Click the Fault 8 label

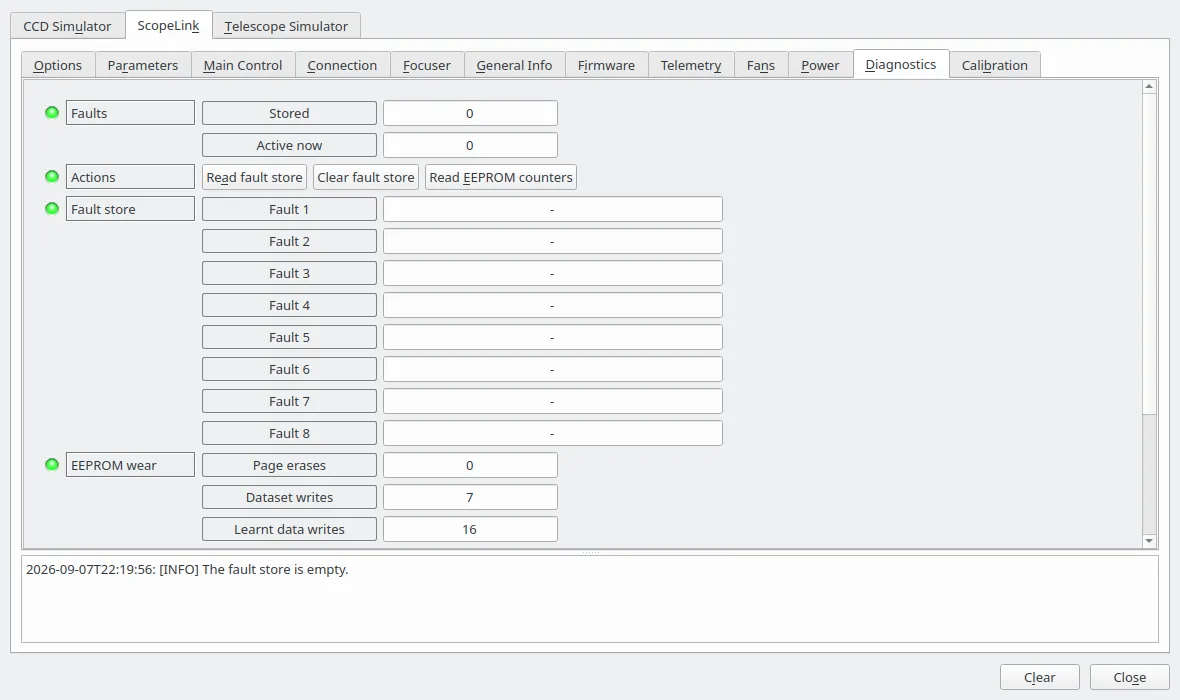click(x=289, y=433)
